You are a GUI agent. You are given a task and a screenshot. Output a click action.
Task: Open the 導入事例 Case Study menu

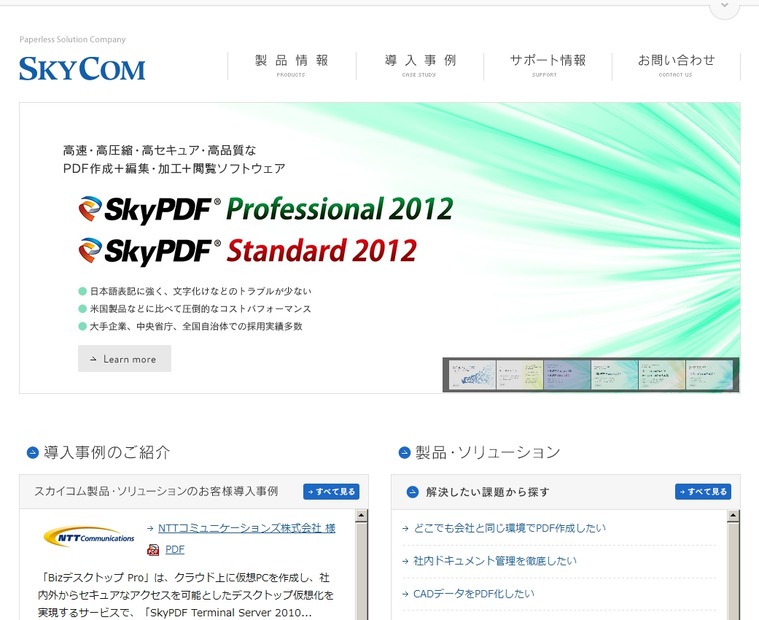point(420,66)
